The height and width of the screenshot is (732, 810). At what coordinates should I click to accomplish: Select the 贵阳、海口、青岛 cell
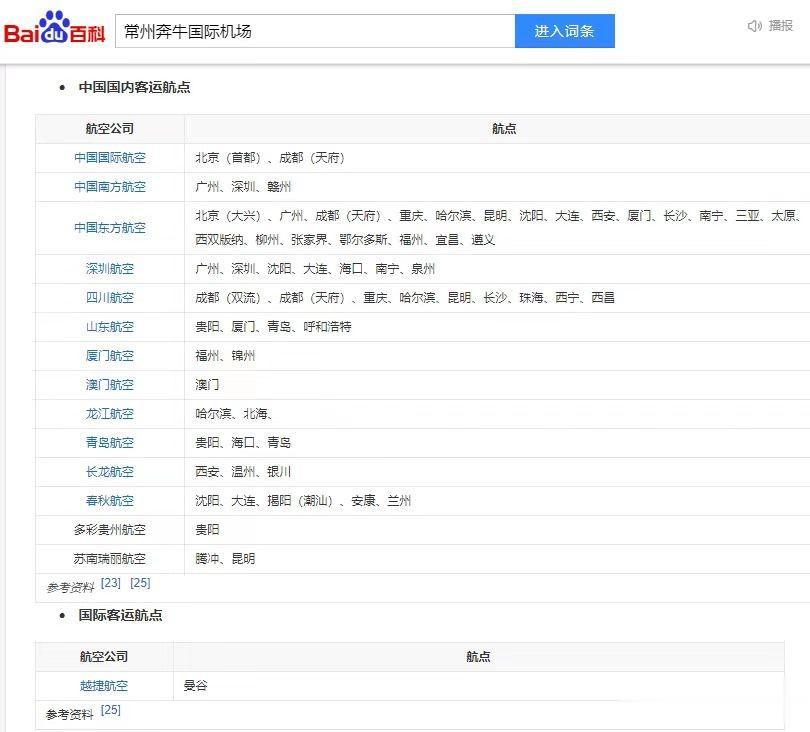pos(497,443)
